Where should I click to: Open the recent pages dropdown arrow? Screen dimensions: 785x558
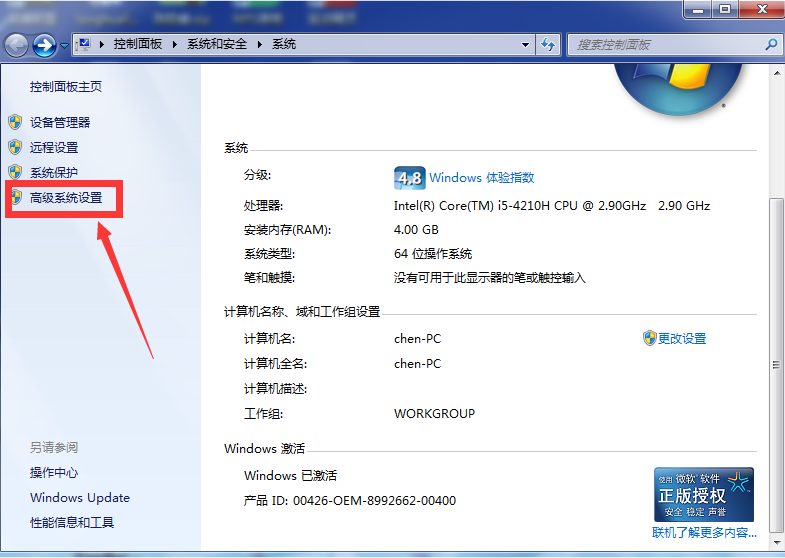coord(64,46)
